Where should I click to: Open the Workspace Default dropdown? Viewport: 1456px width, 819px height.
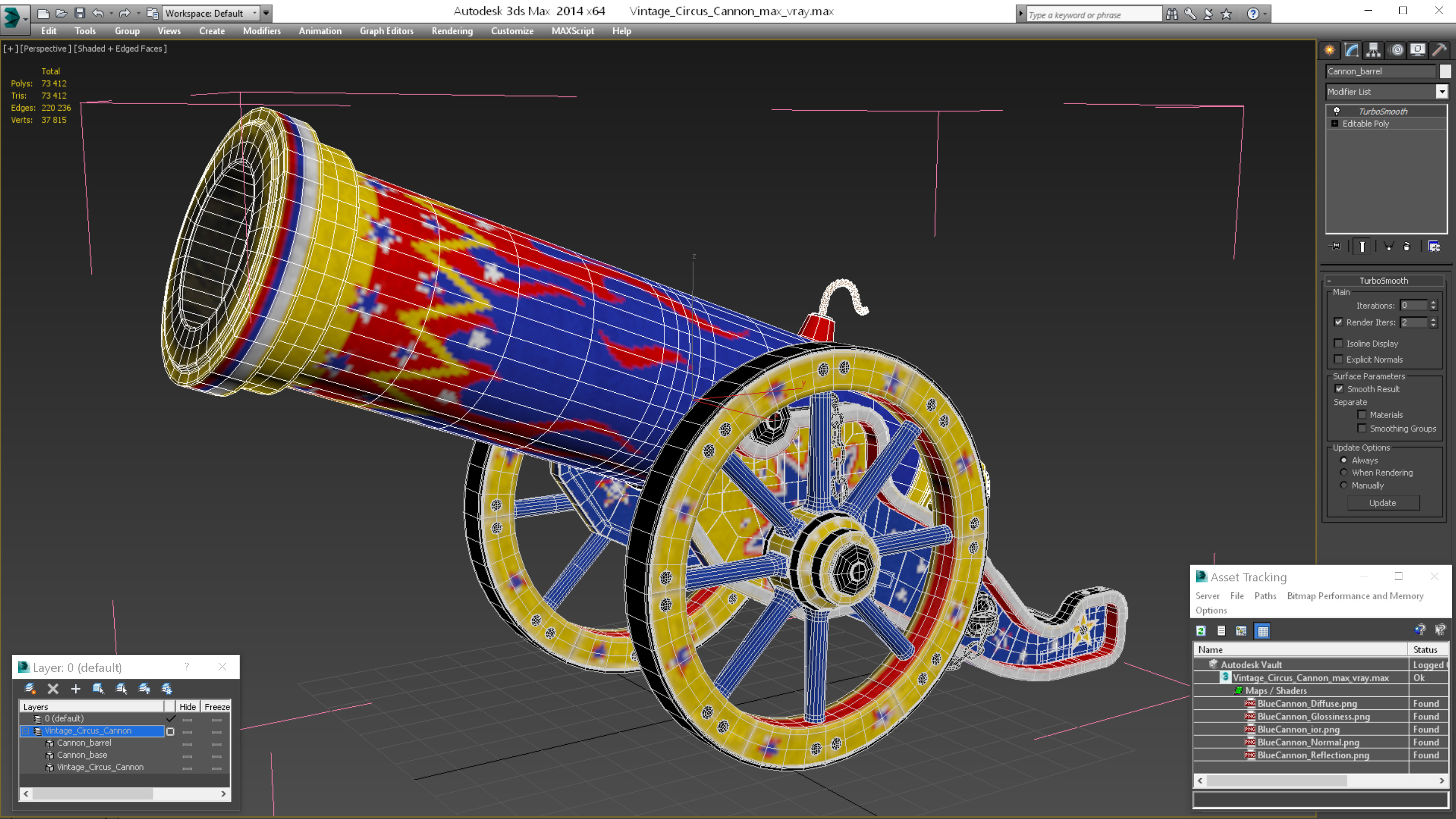click(211, 13)
